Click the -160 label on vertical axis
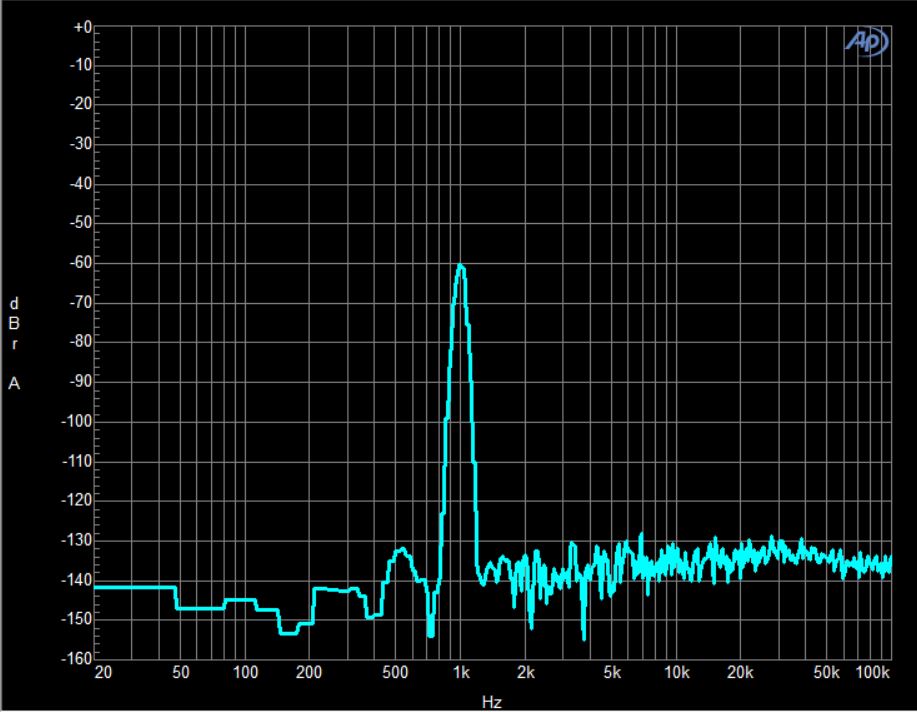Screen dimensions: 917x712 tap(77, 658)
